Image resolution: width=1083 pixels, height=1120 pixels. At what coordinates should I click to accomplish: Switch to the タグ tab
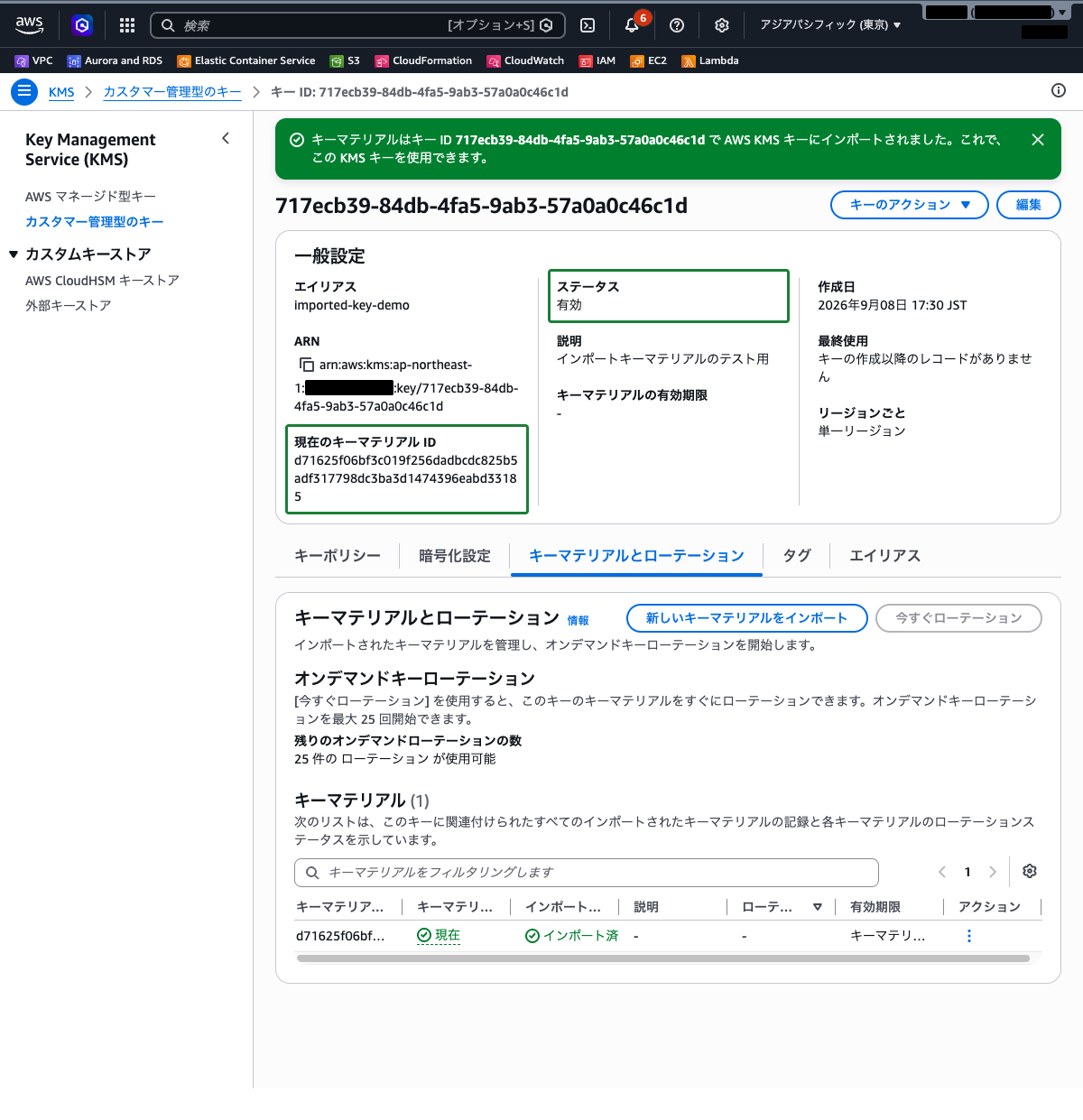(x=797, y=556)
